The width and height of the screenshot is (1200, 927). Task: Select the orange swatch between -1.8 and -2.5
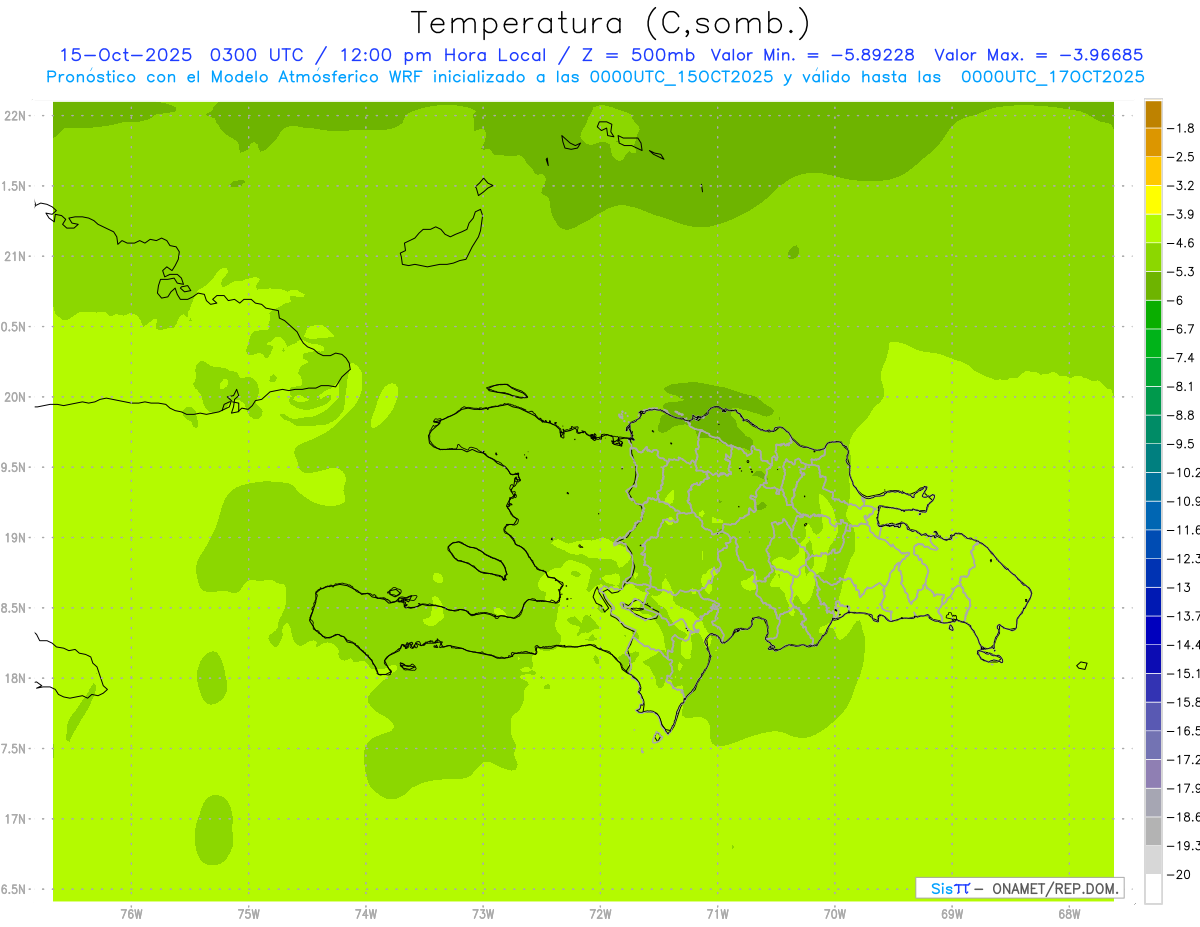coord(1153,143)
